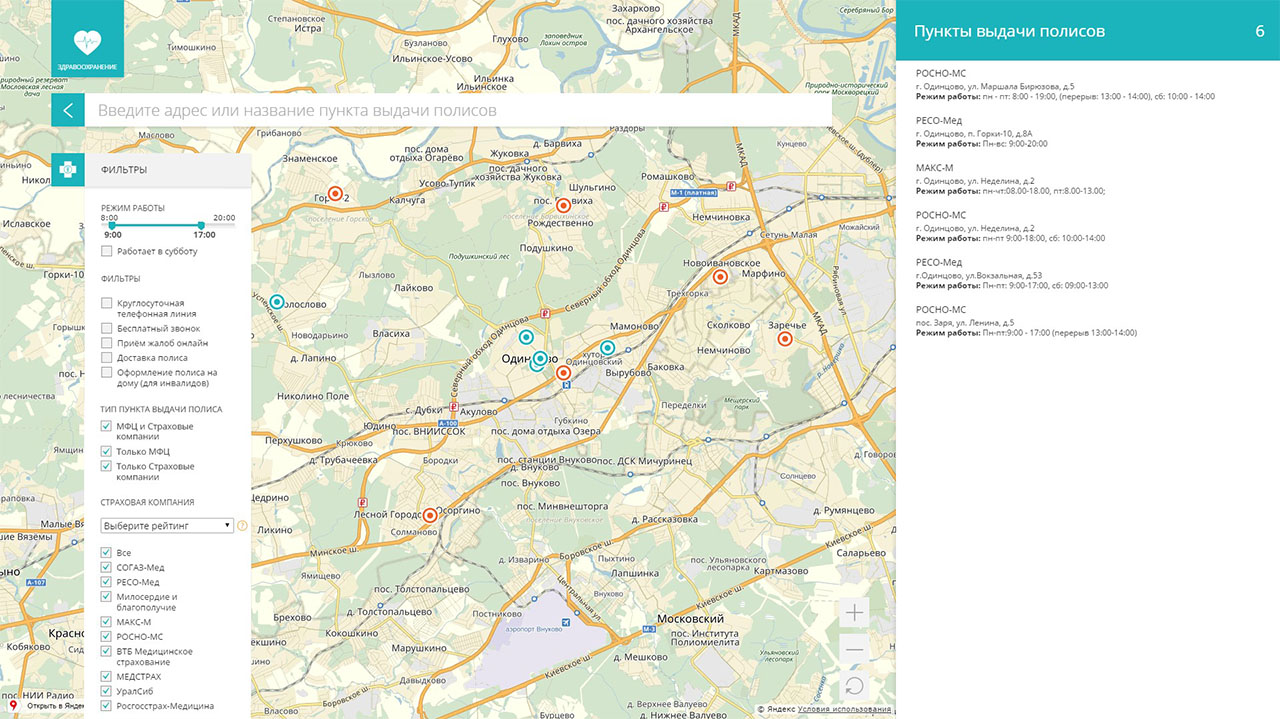Click the red marker near Горки-2
1280x719 pixels.
335,194
